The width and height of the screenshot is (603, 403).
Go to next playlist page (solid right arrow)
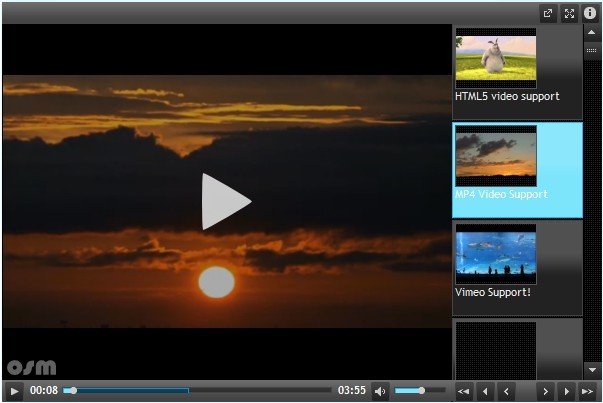point(566,391)
